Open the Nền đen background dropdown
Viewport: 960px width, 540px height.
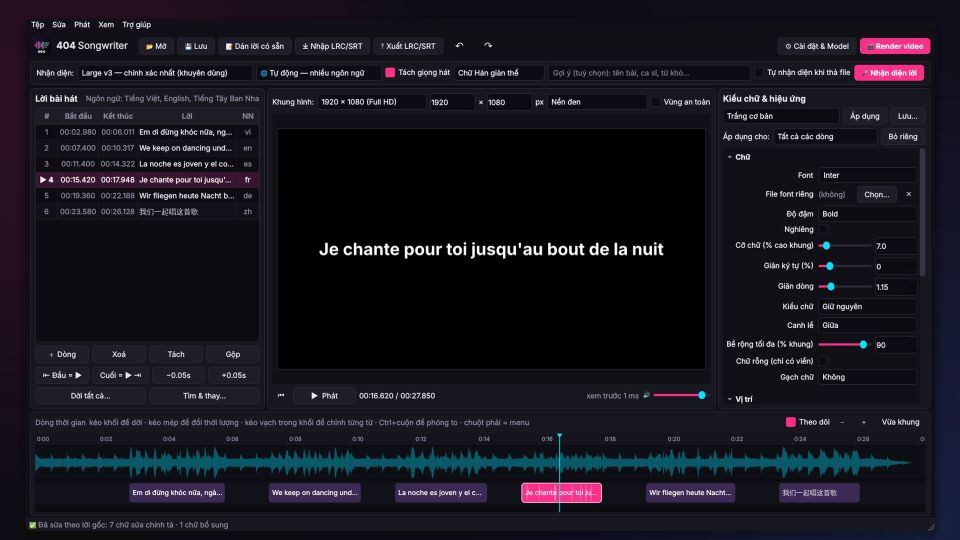pos(596,102)
